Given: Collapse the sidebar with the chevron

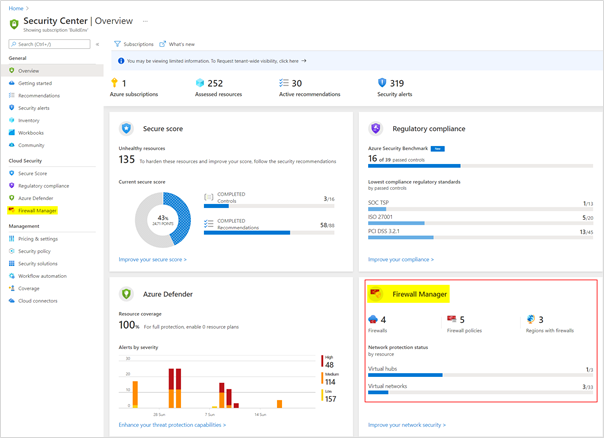Looking at the screenshot, I should coord(97,44).
